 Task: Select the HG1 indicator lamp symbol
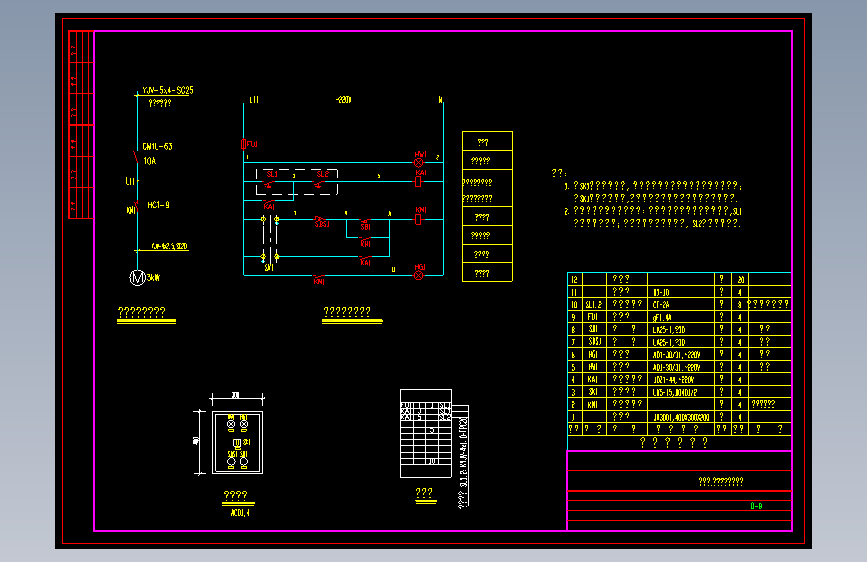[419, 275]
